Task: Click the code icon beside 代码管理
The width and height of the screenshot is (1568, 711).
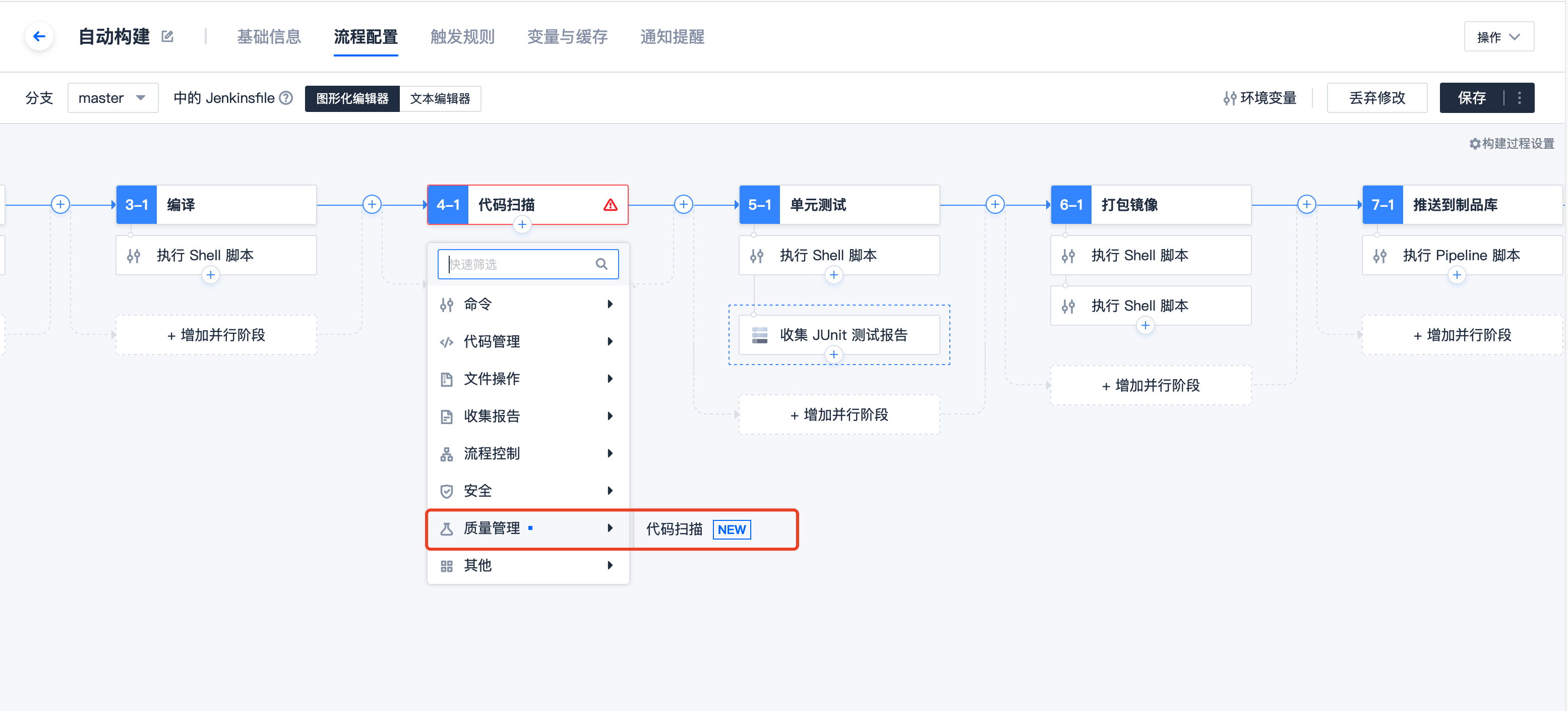Action: tap(447, 342)
